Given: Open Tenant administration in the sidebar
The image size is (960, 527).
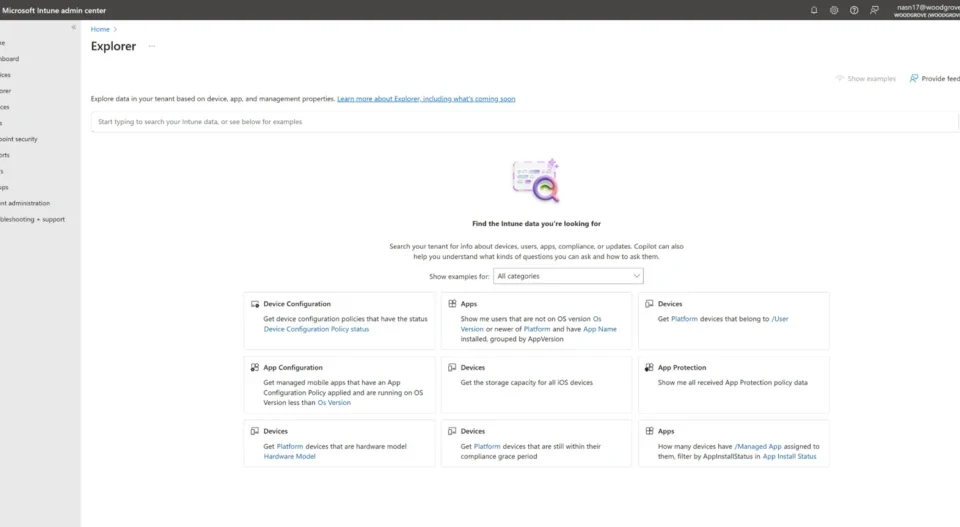Looking at the screenshot, I should pyautogui.click(x=25, y=203).
